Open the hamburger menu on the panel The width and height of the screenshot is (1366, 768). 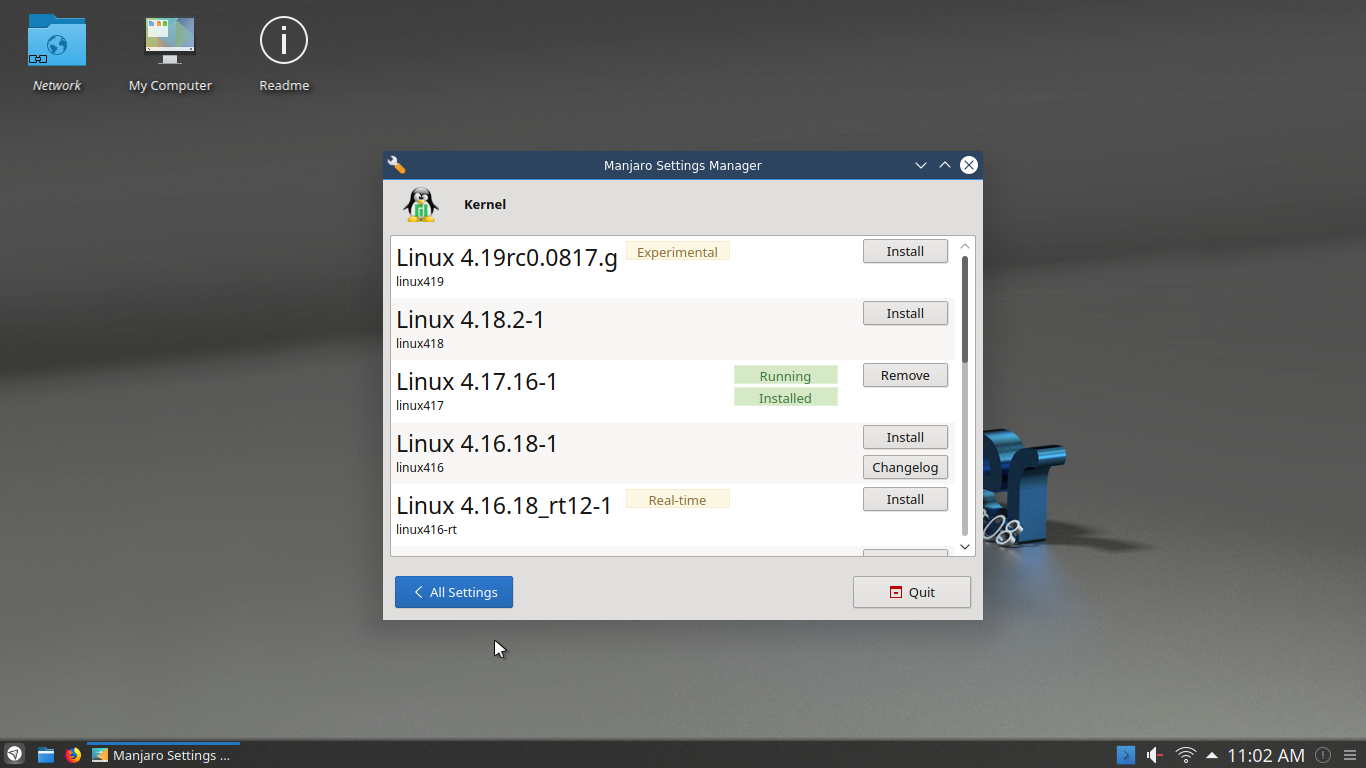click(1349, 755)
